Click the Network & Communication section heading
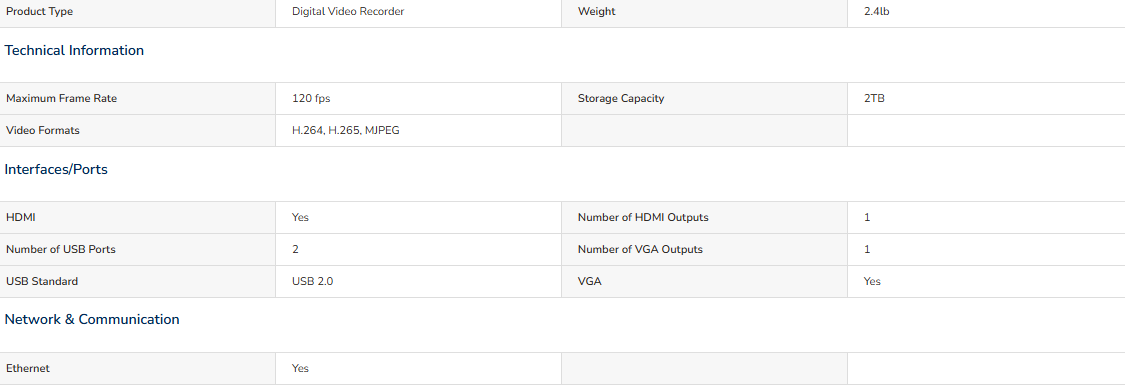The image size is (1125, 386). pyautogui.click(x=92, y=319)
